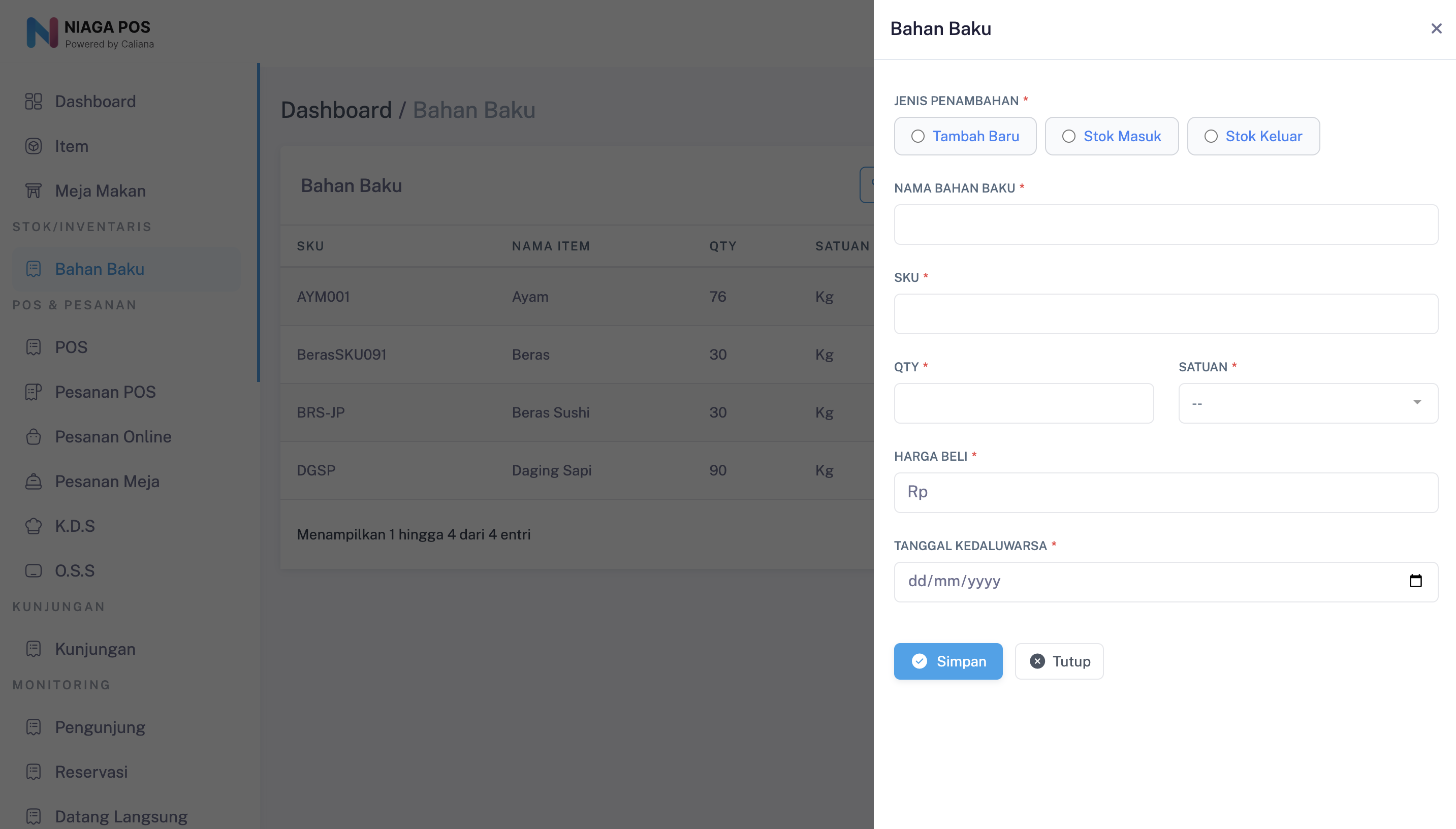Pick the Stok Keluar radio option
Image resolution: width=1456 pixels, height=829 pixels.
[x=1211, y=136]
